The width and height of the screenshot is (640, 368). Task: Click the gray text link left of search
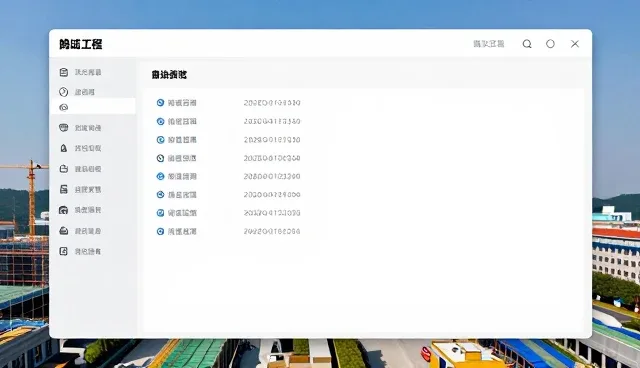[x=489, y=44]
